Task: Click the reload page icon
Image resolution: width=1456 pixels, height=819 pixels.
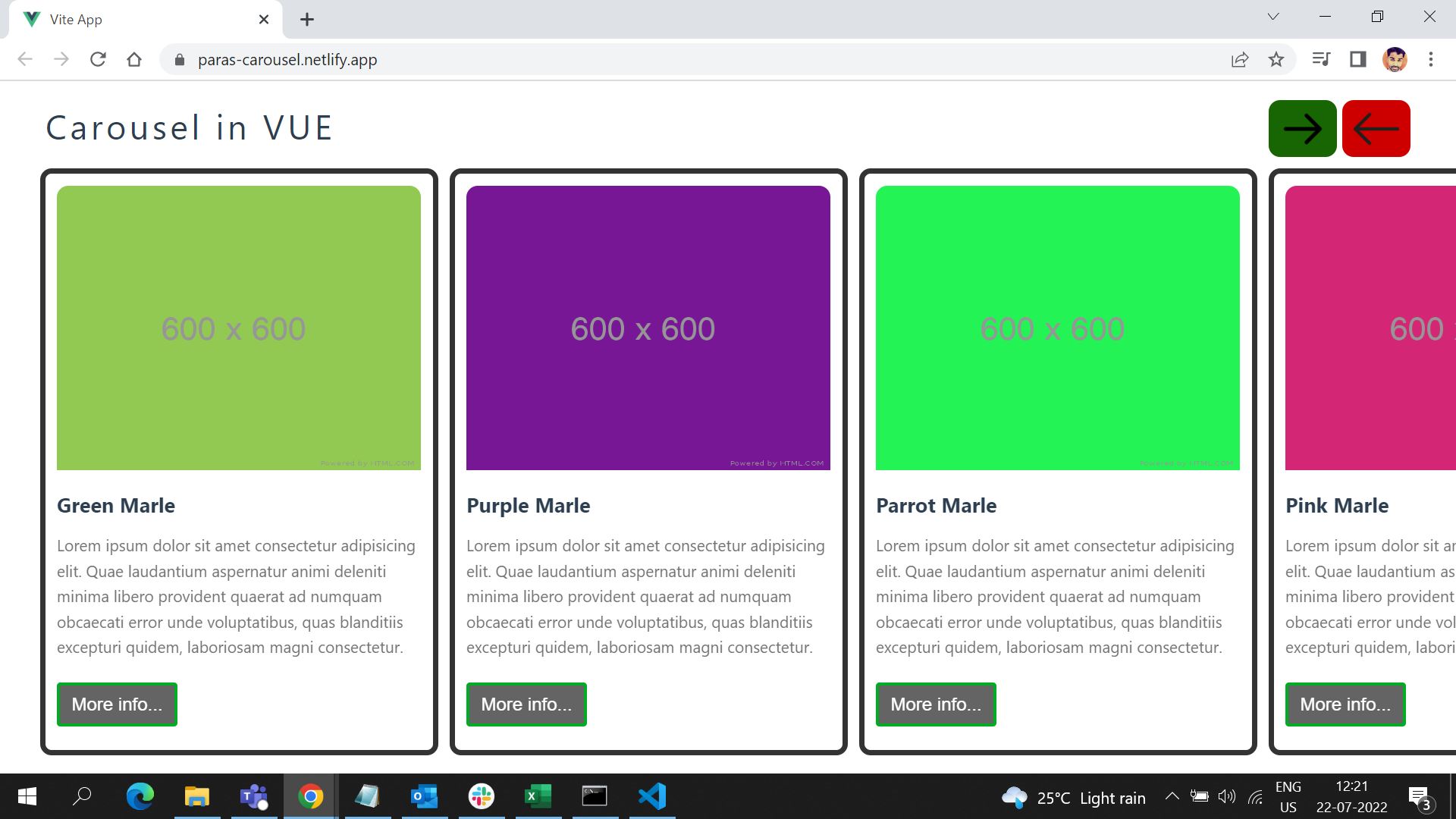Action: 98,59
